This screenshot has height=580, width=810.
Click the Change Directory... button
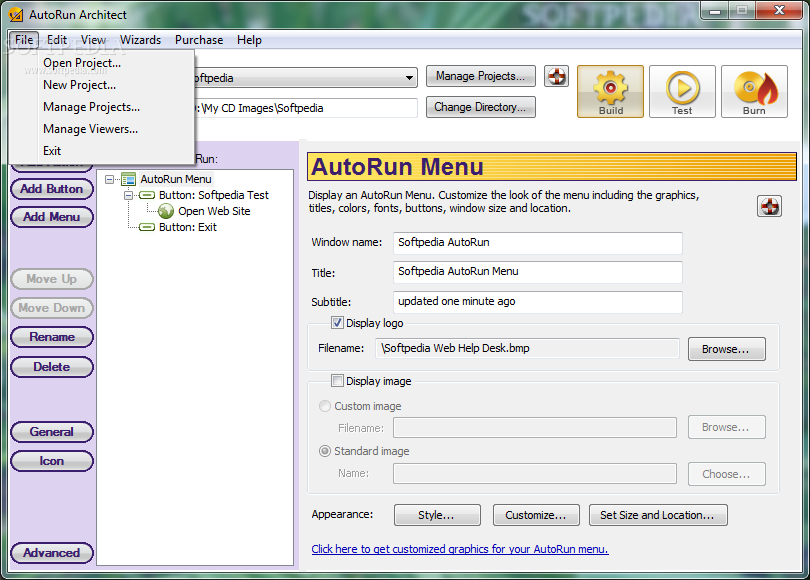point(480,107)
